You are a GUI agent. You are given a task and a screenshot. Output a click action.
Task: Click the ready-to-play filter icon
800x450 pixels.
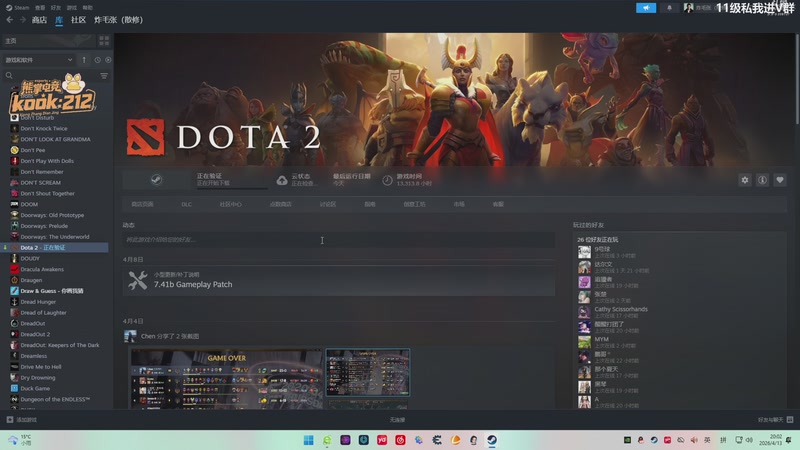[x=108, y=60]
